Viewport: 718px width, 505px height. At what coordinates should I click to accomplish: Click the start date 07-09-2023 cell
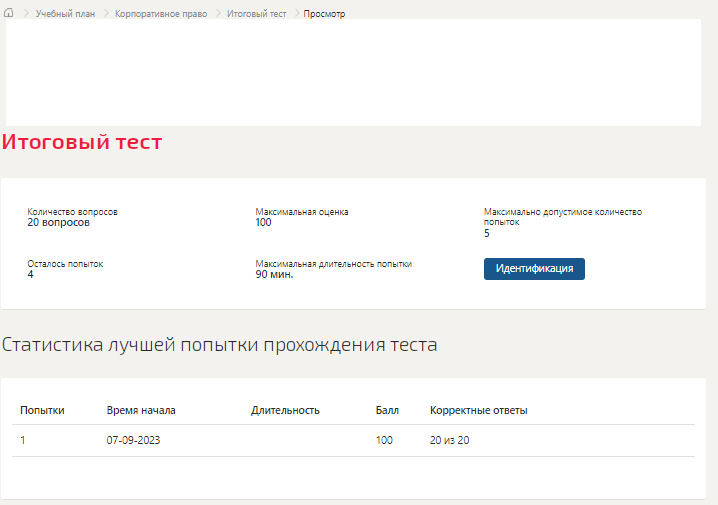133,440
